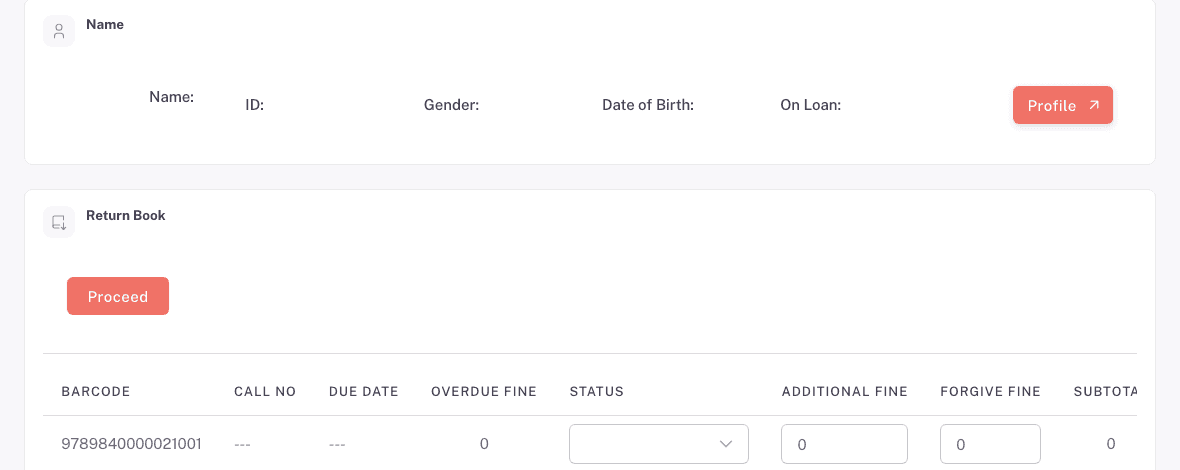
Task: Click the ADDITIONAL FINE column header
Action: point(844,391)
